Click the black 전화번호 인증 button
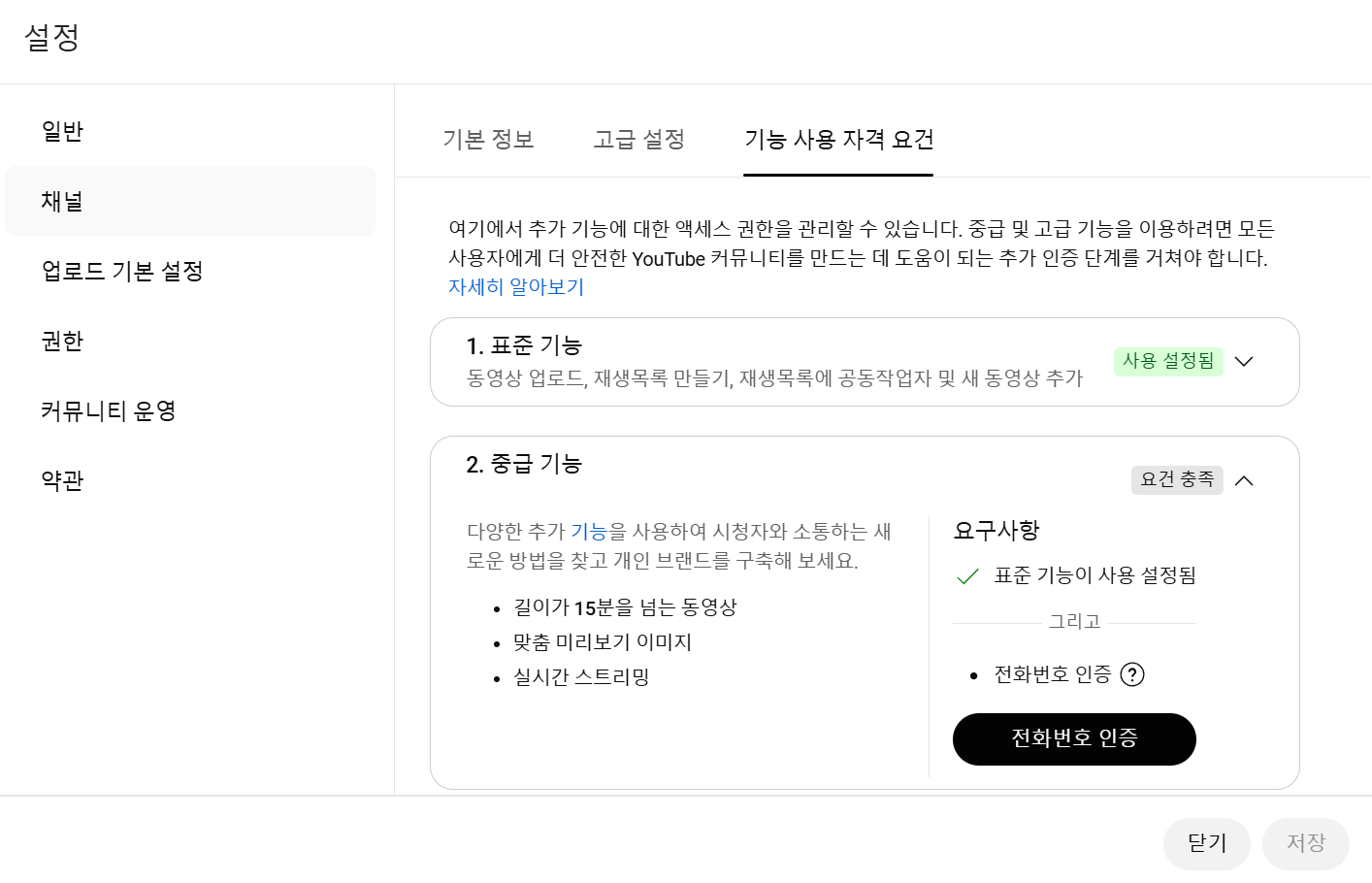The image size is (1372, 883). (x=1074, y=739)
